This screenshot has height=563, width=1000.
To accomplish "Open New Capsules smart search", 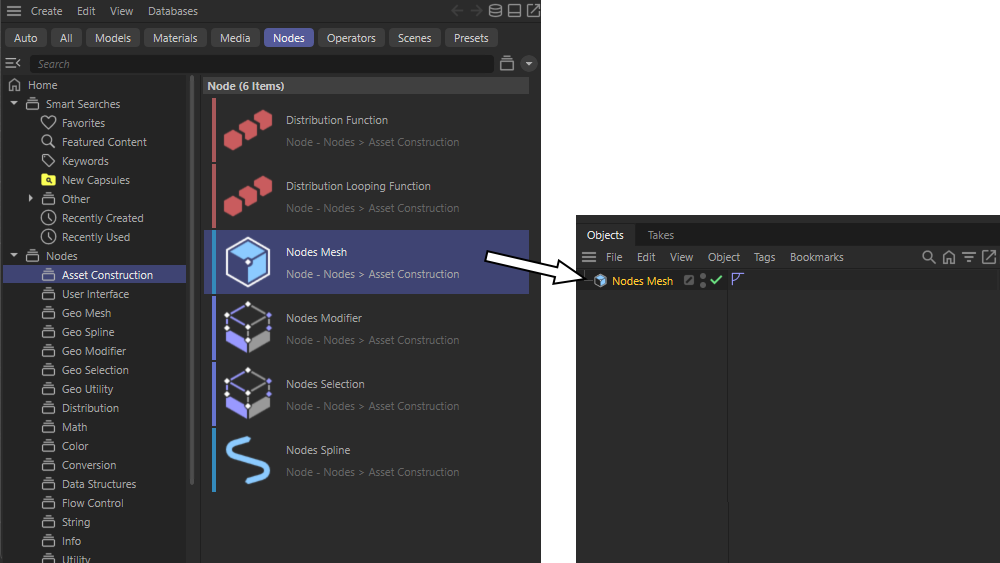I will coord(96,180).
